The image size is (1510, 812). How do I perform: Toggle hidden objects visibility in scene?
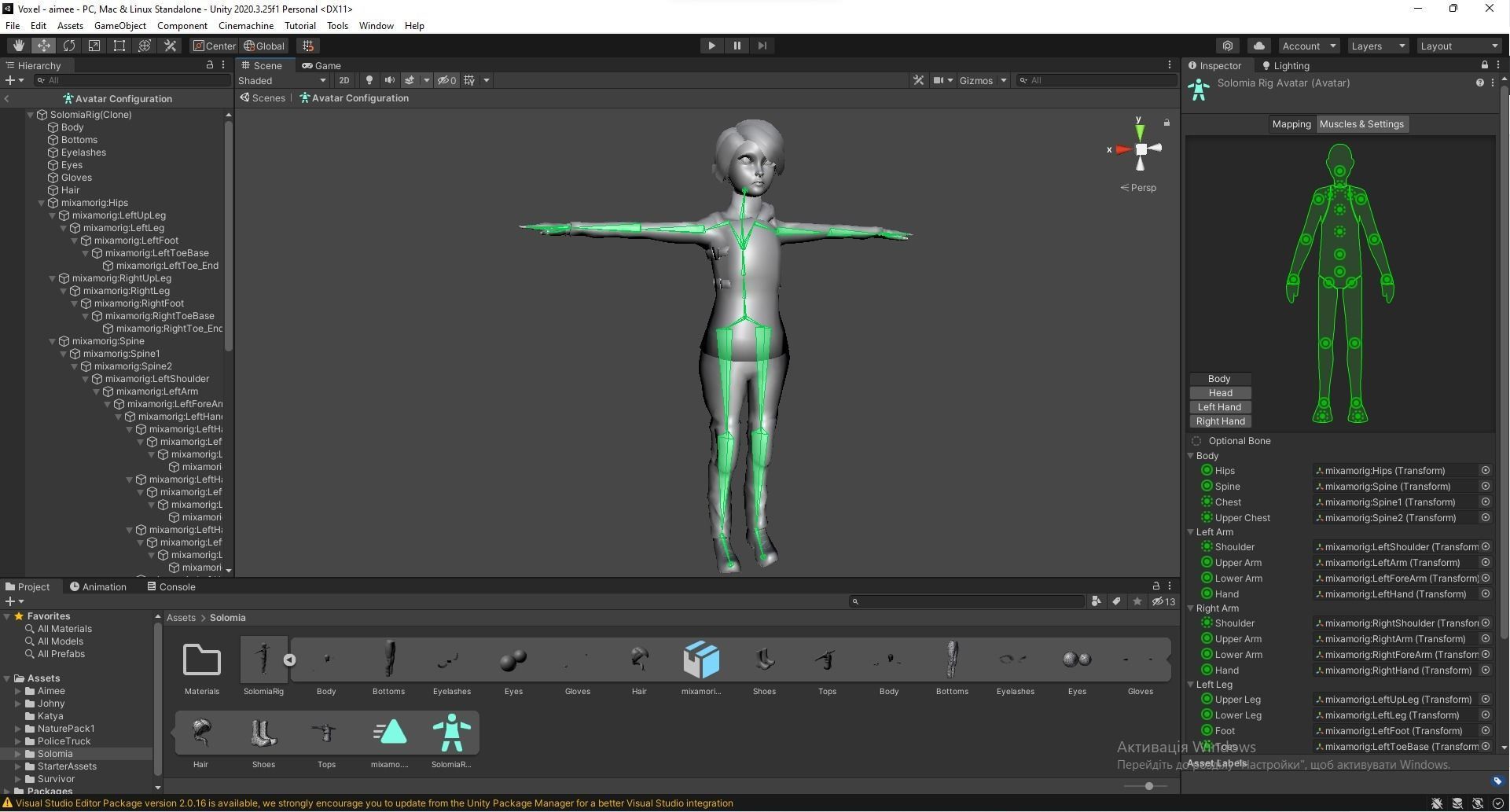[446, 80]
